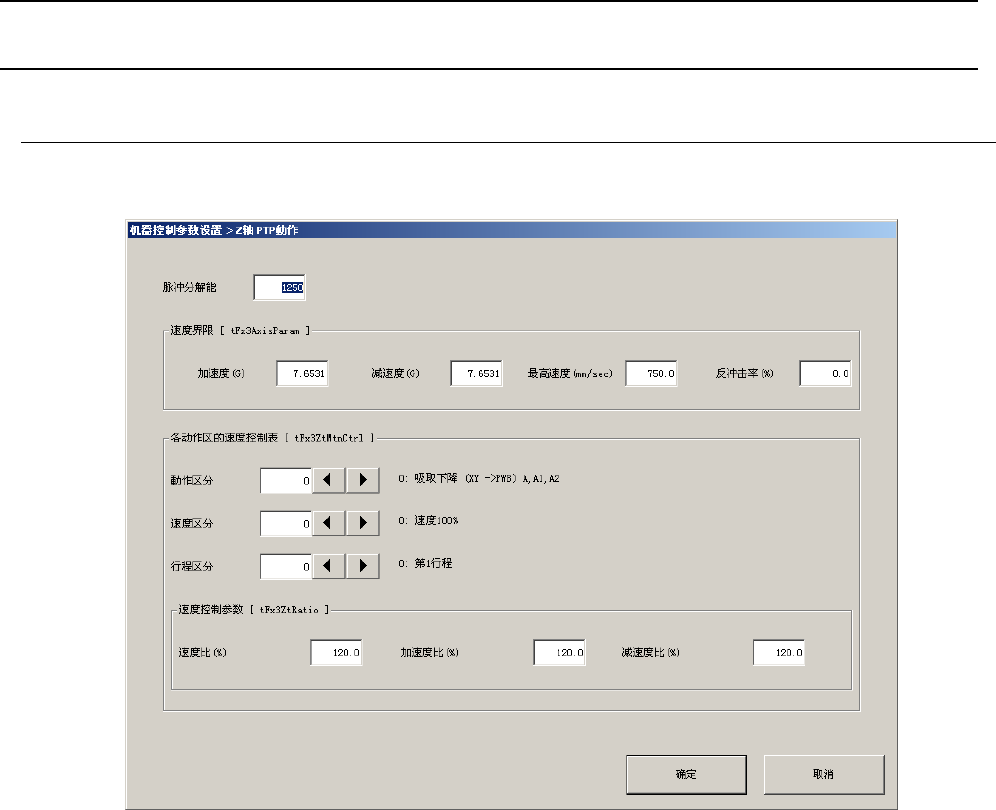Decrease 行程区分 with left arrow
Viewport: 996px width, 810px height.
coord(328,566)
